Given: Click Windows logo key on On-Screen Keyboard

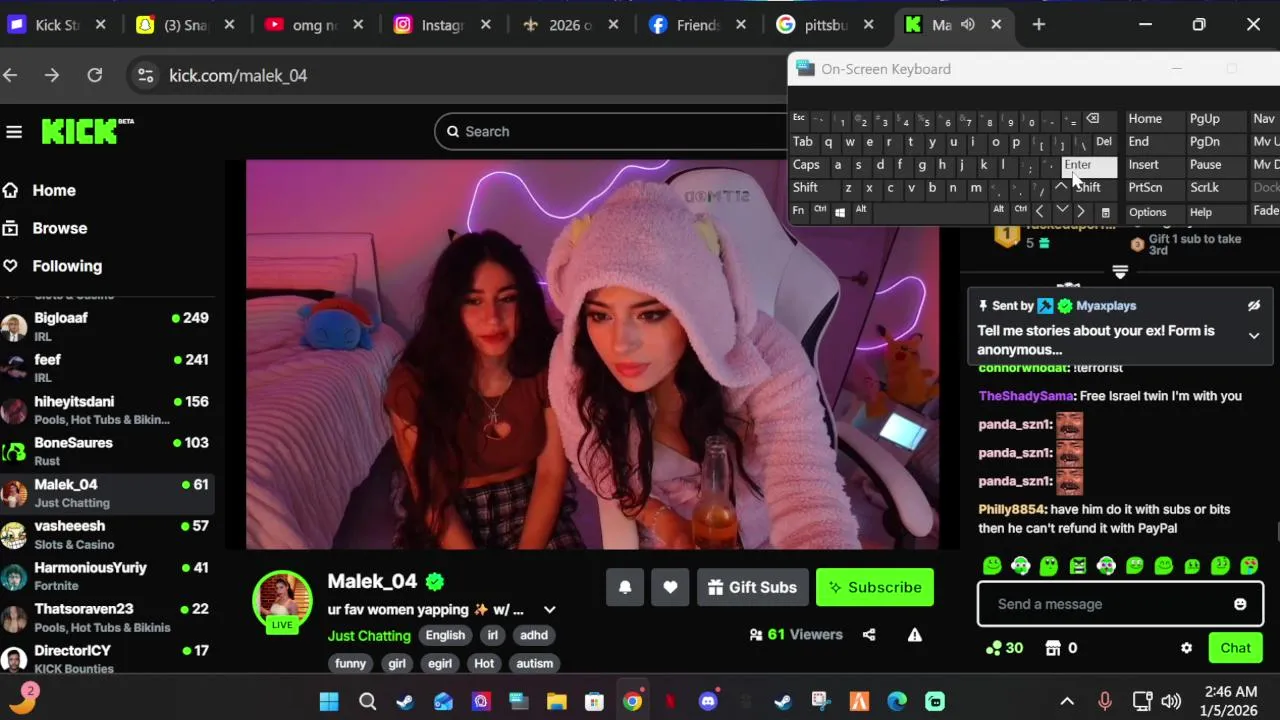Looking at the screenshot, I should click(840, 211).
